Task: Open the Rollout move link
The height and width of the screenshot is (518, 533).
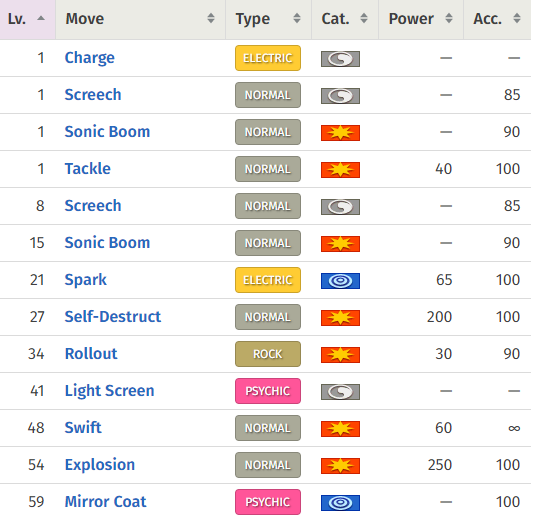Action: click(x=91, y=354)
